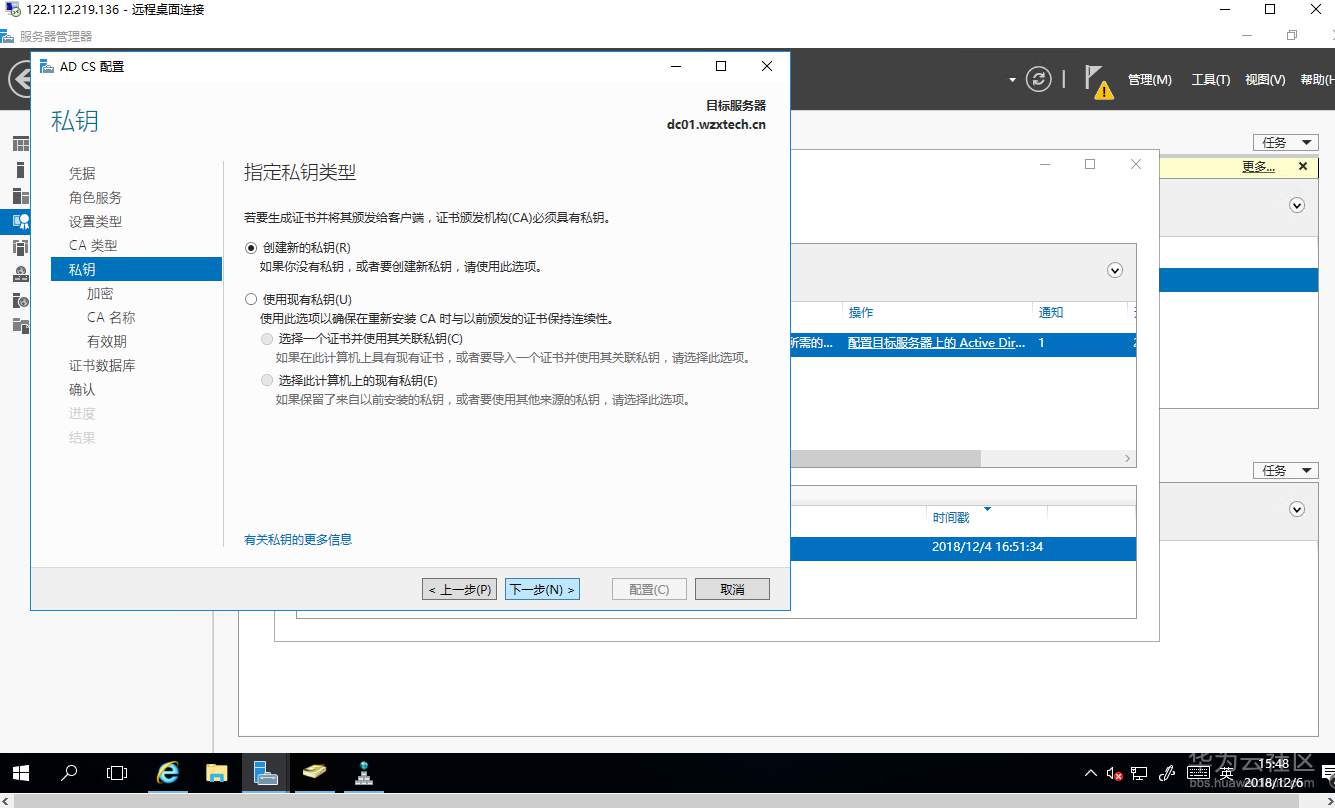Open File Explorer from the taskbar
The width and height of the screenshot is (1335, 808).
pyautogui.click(x=216, y=773)
